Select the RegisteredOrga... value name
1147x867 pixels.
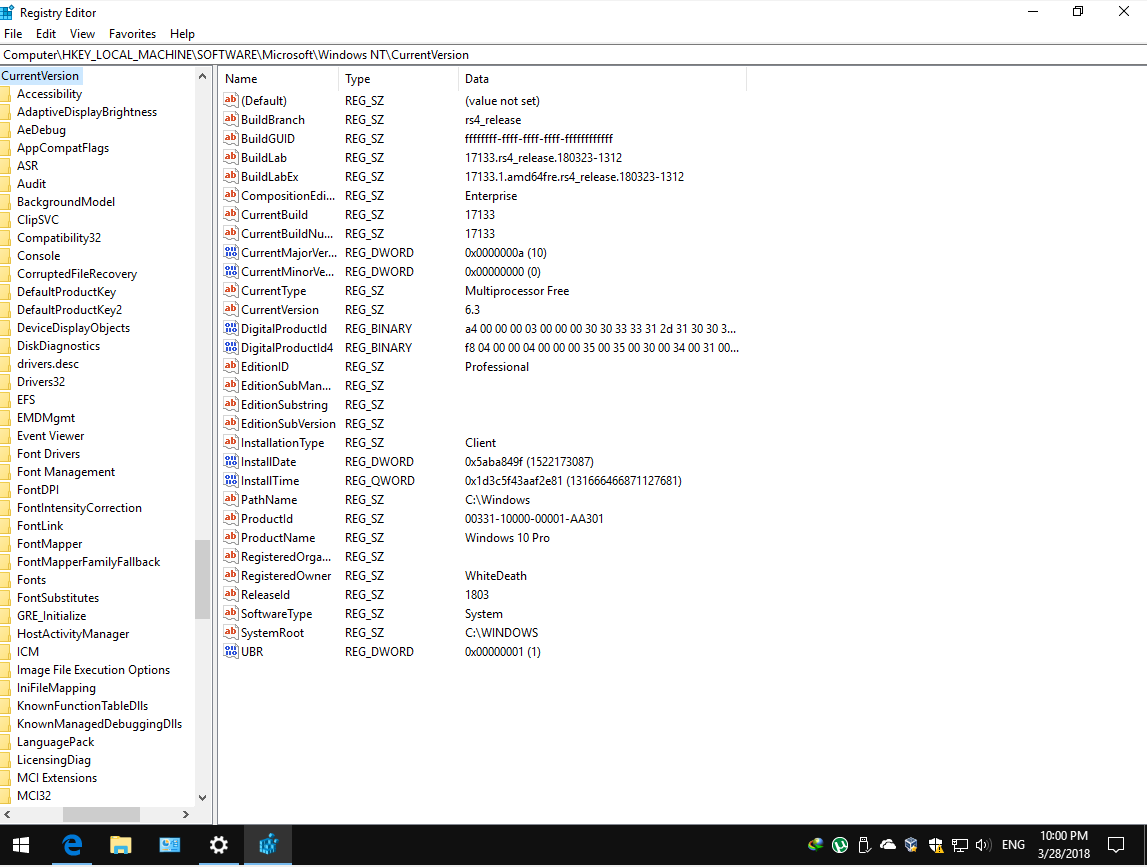point(286,557)
